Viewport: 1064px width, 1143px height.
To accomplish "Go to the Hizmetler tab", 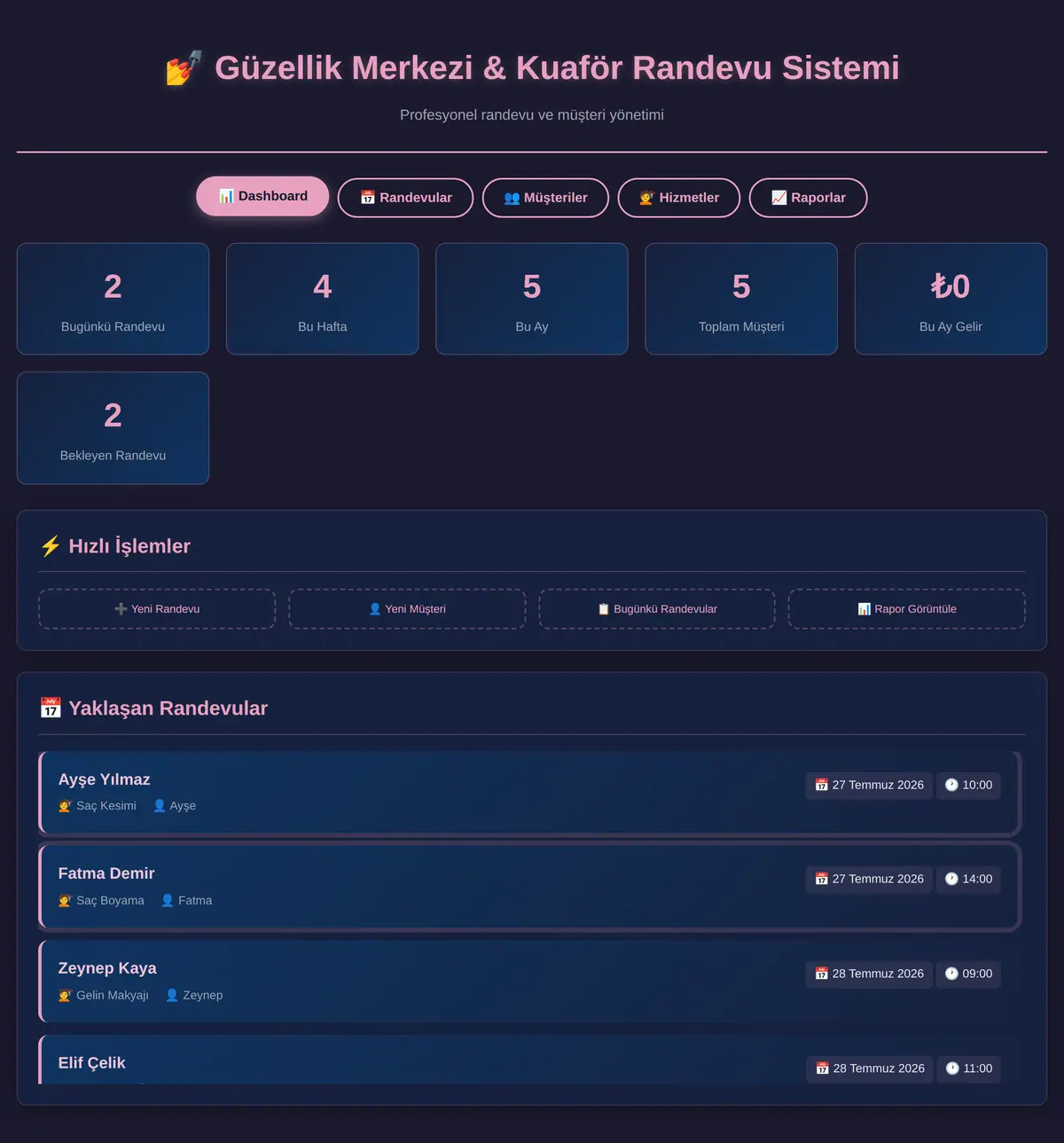I will coord(679,198).
